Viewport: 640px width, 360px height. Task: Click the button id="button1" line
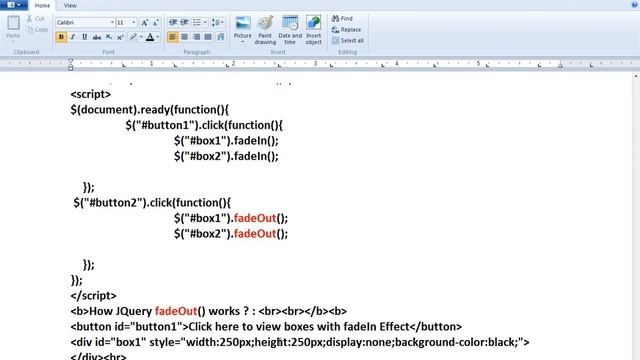266,327
